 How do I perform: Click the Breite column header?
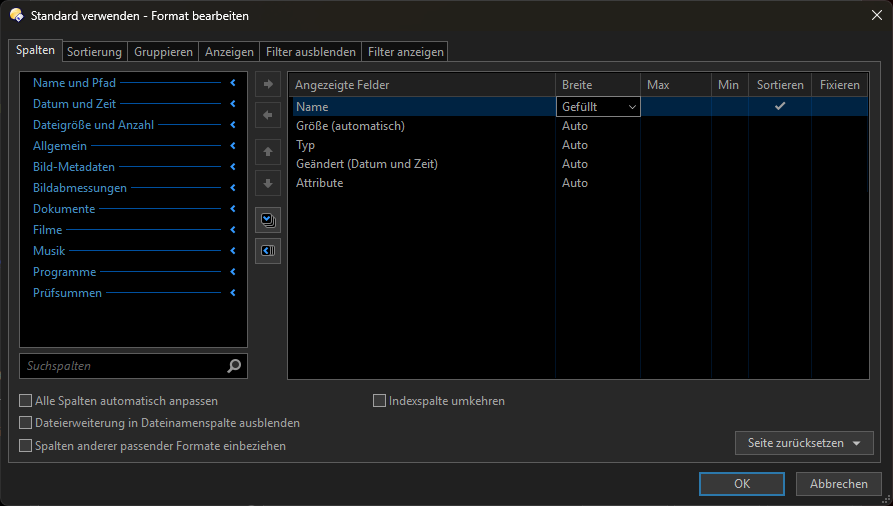pos(598,85)
